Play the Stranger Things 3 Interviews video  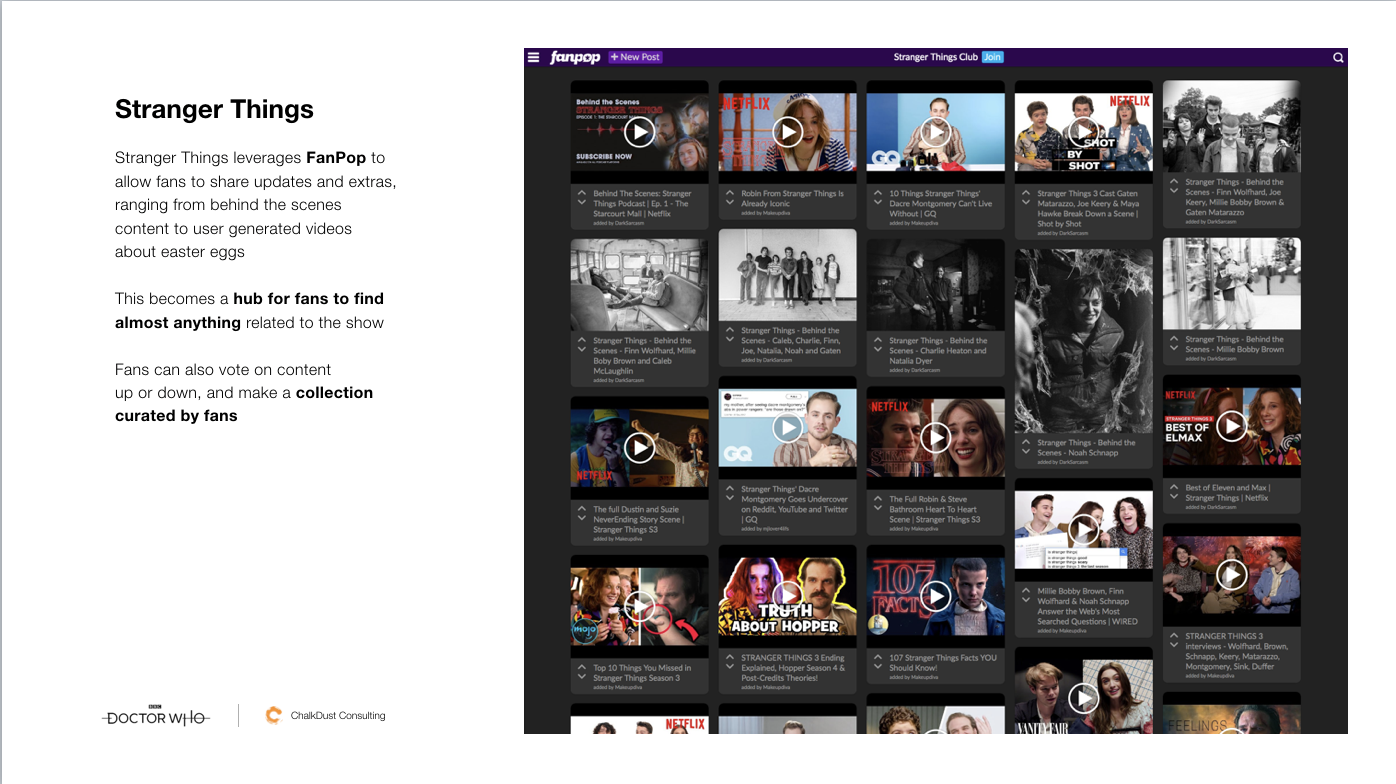(1231, 574)
